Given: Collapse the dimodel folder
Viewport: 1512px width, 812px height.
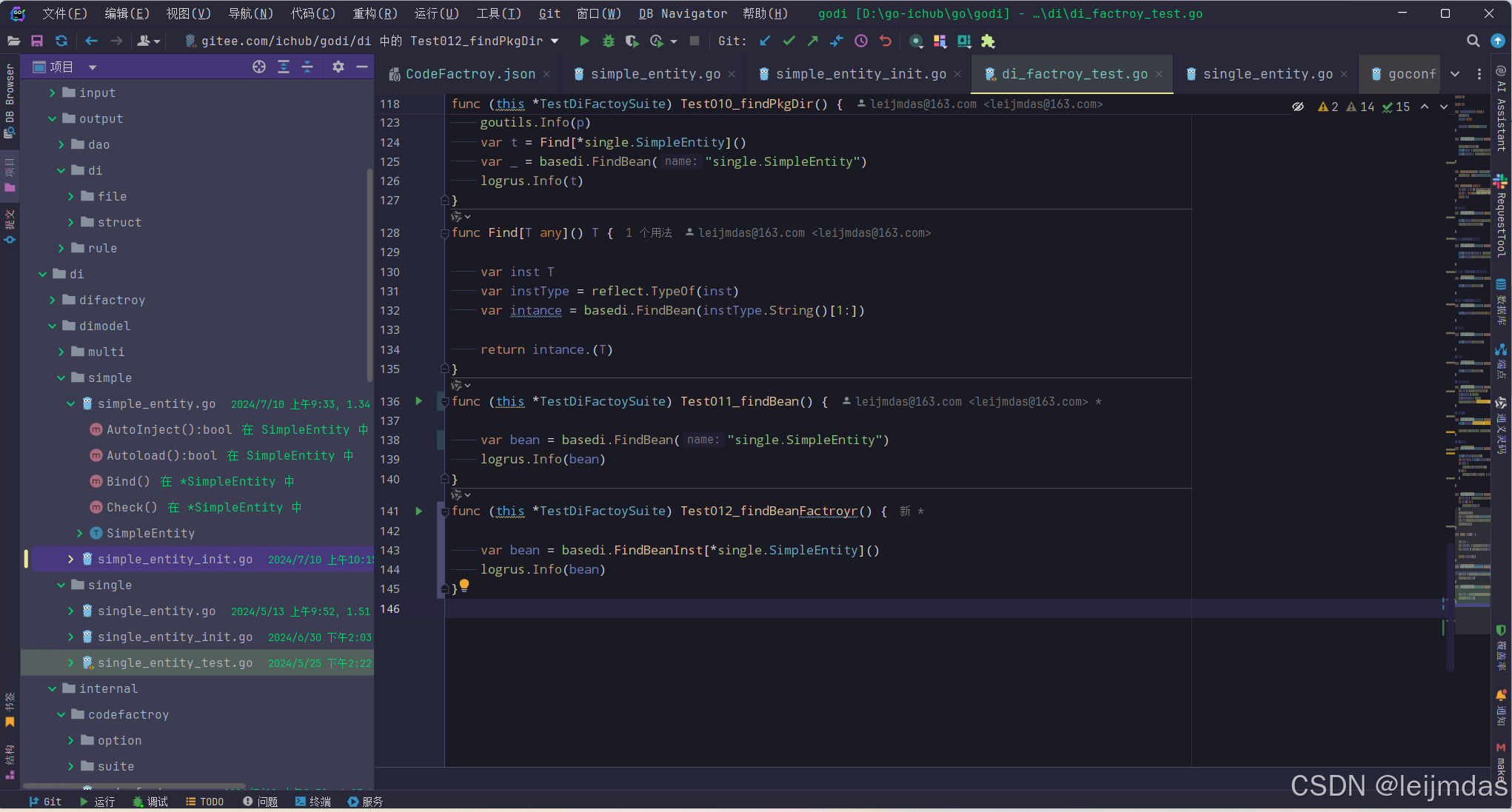Looking at the screenshot, I should coord(52,326).
